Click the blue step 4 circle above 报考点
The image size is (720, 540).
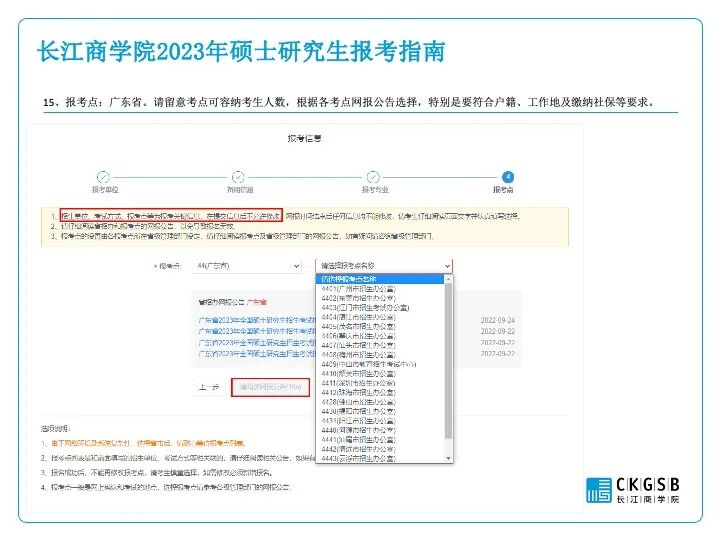tap(508, 177)
